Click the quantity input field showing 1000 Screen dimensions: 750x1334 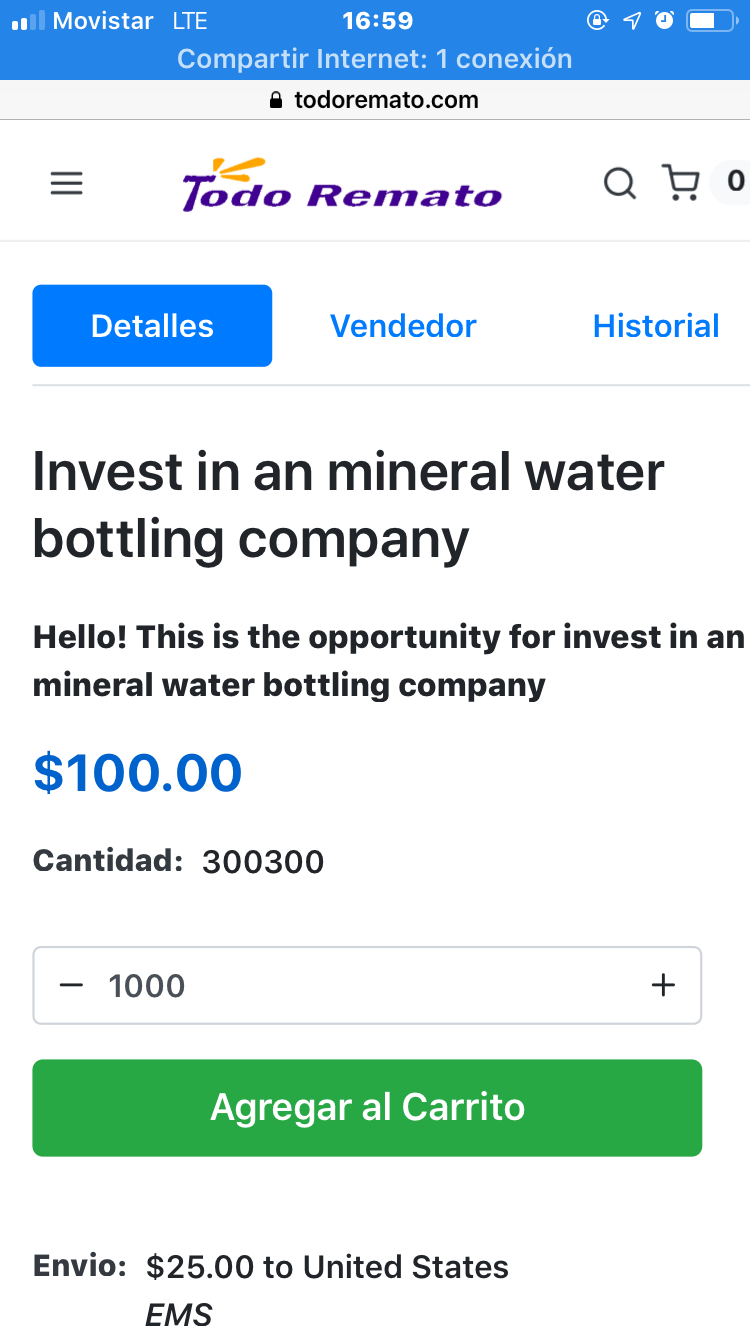360,985
